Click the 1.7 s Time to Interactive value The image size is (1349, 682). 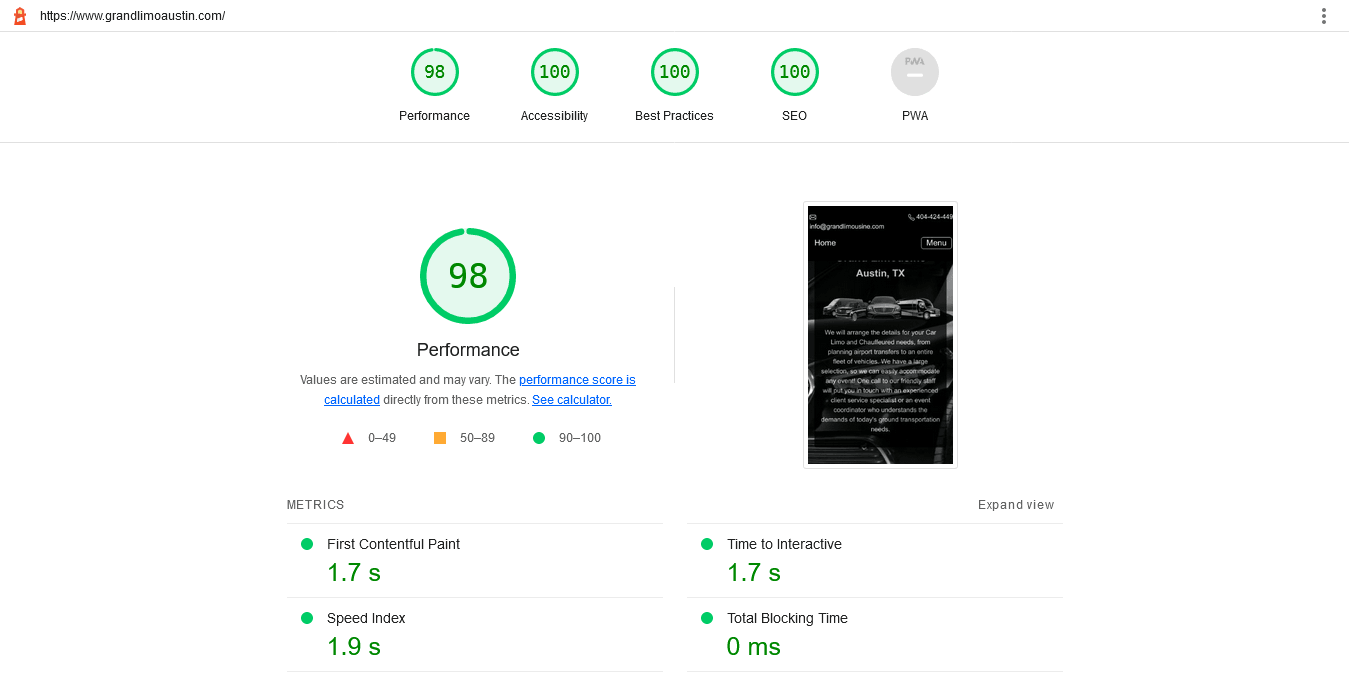754,573
